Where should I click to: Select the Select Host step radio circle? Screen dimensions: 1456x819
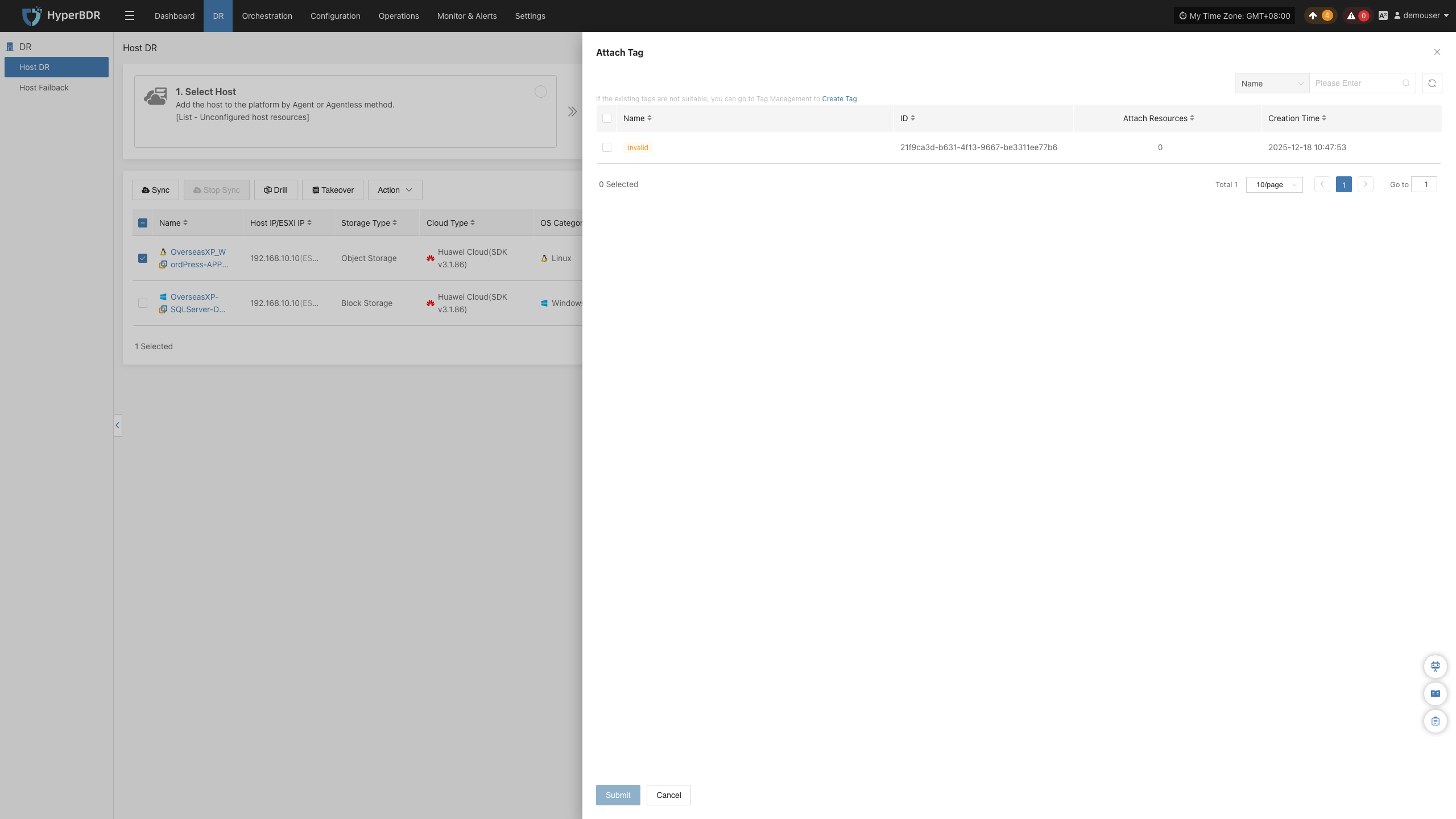(x=541, y=92)
